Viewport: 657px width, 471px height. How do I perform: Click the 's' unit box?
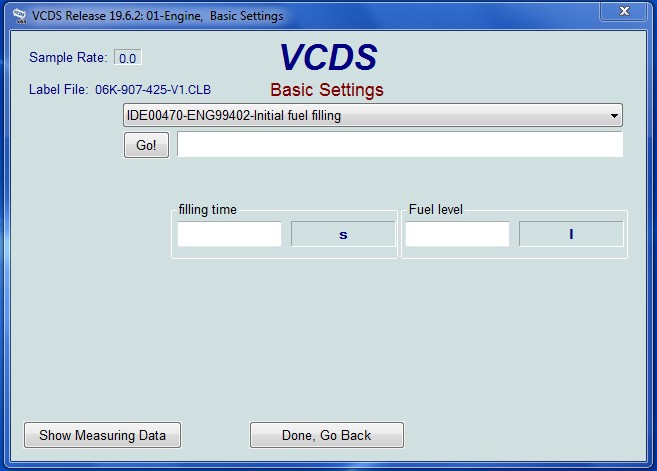point(343,234)
